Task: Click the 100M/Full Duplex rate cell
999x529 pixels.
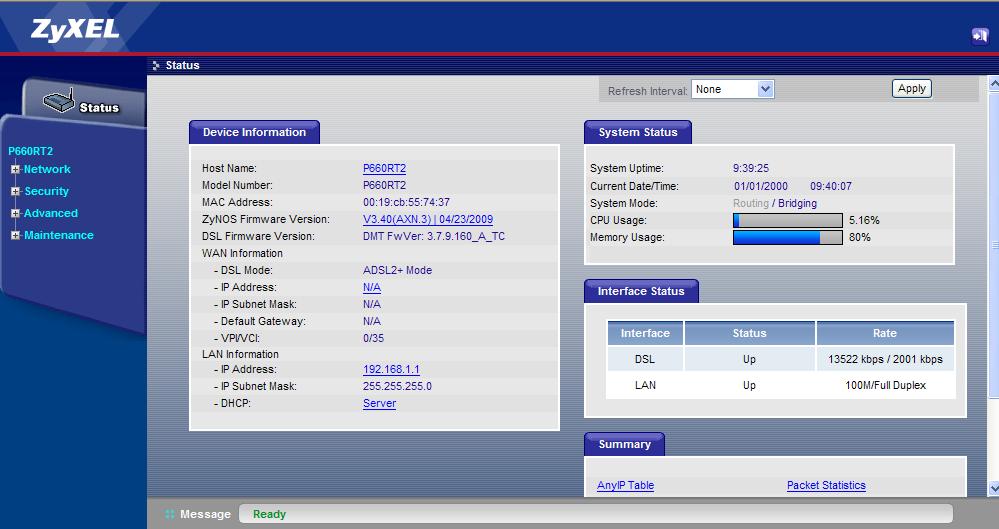Action: click(885, 386)
